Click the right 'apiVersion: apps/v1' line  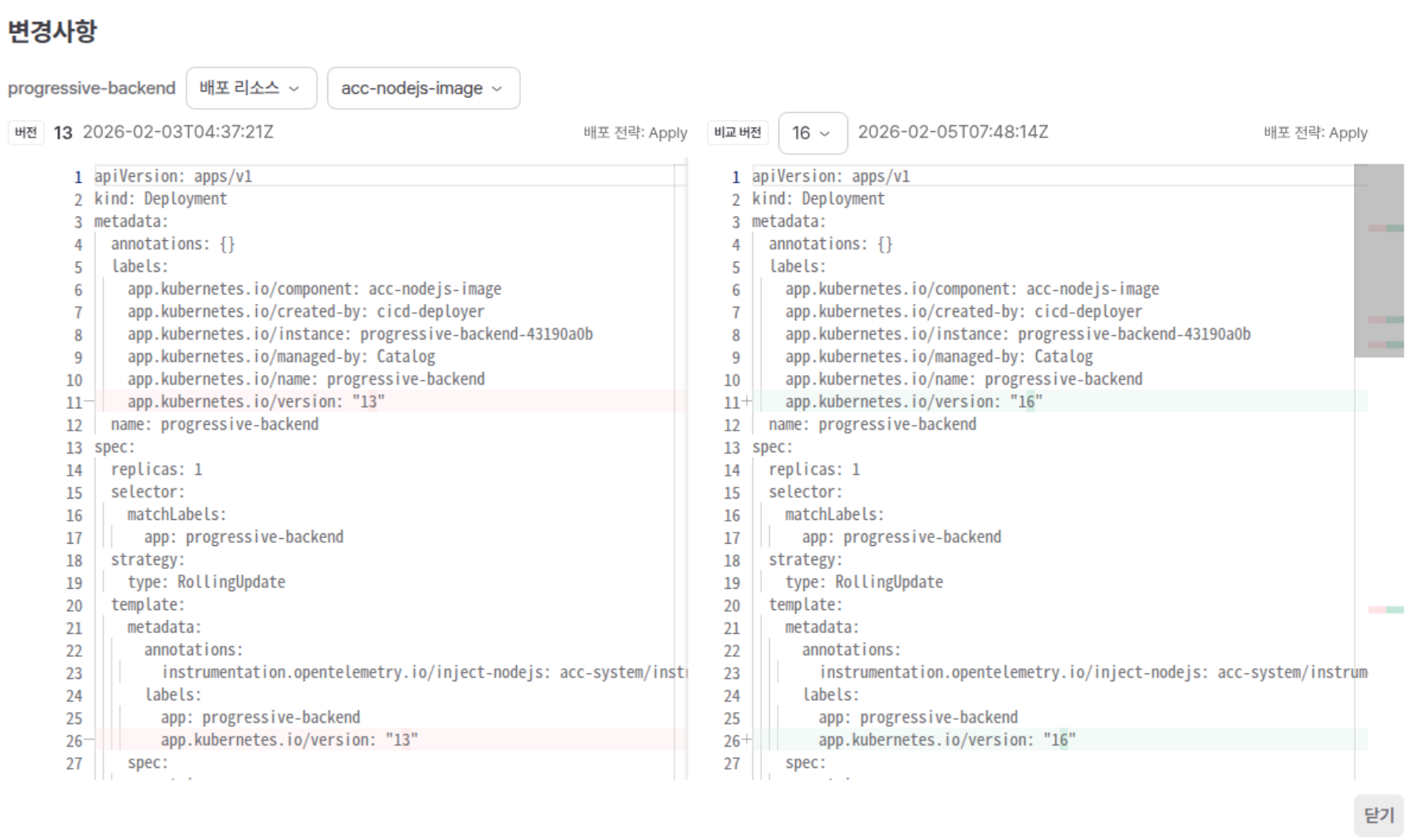click(x=831, y=176)
